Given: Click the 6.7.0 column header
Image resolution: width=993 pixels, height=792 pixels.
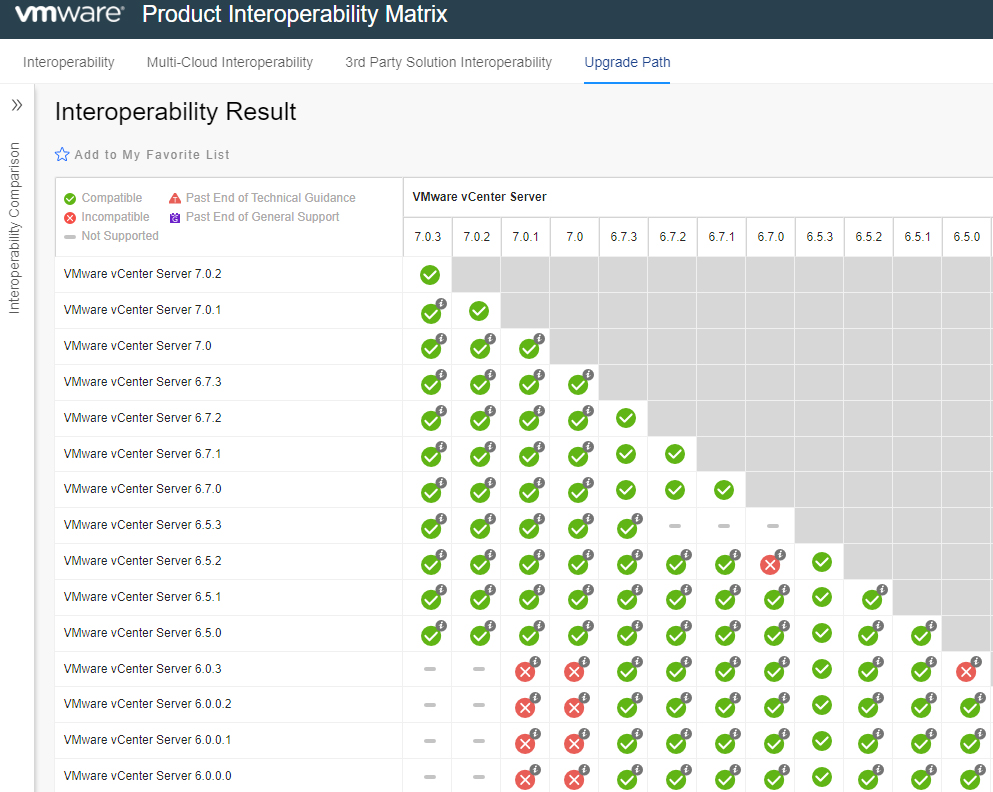Looking at the screenshot, I should tap(771, 237).
